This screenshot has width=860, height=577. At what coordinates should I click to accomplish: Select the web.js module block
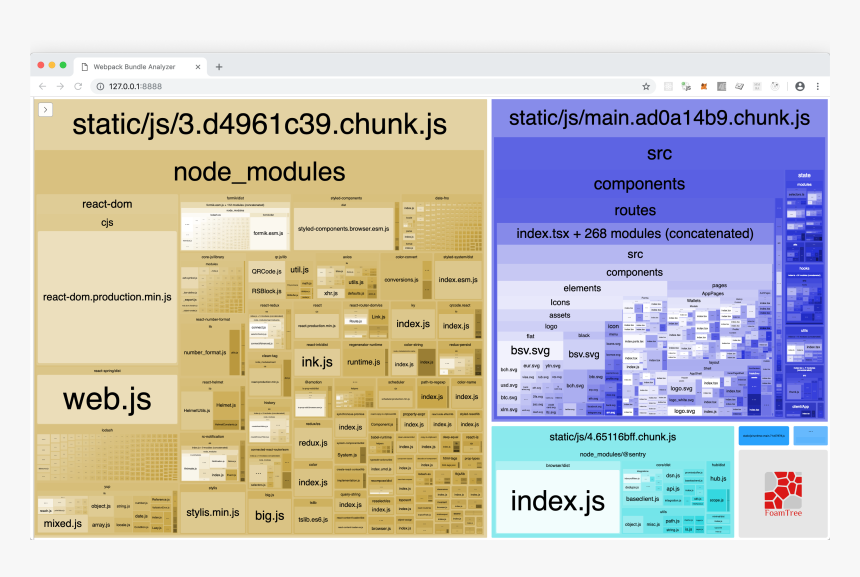point(106,399)
